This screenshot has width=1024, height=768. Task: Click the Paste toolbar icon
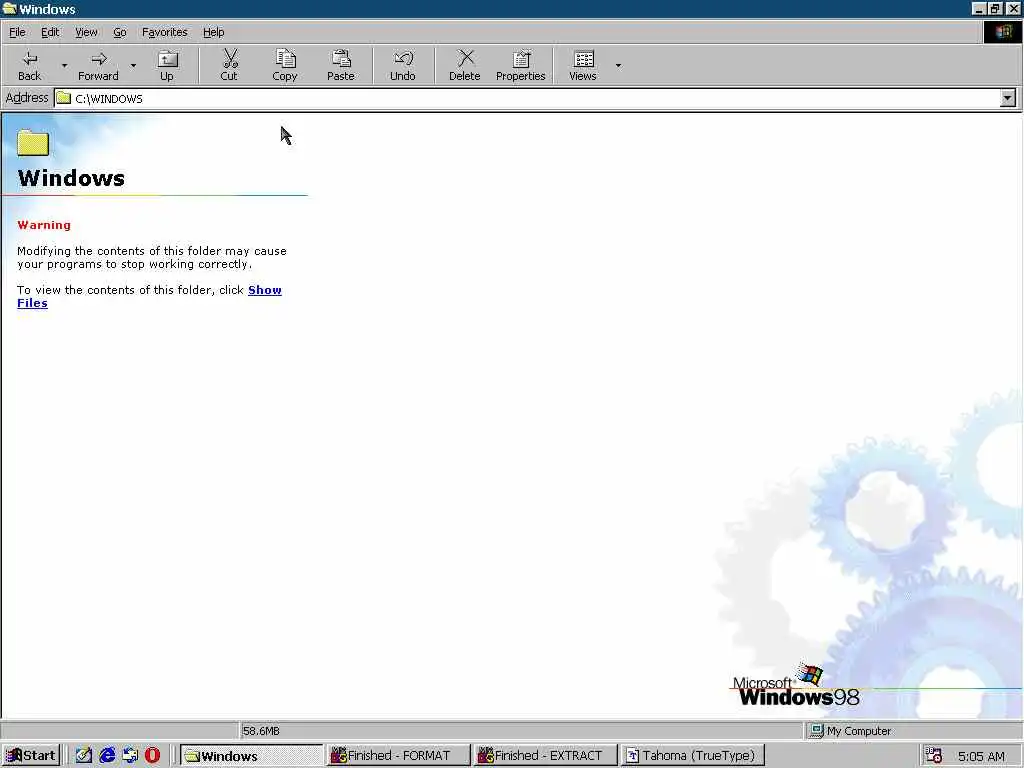pos(341,65)
